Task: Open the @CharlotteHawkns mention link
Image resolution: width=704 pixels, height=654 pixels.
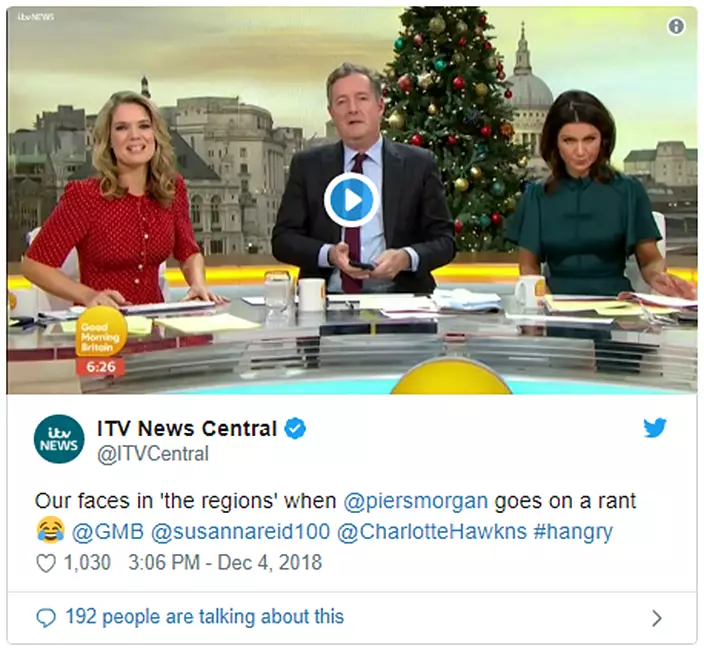Action: 431,531
